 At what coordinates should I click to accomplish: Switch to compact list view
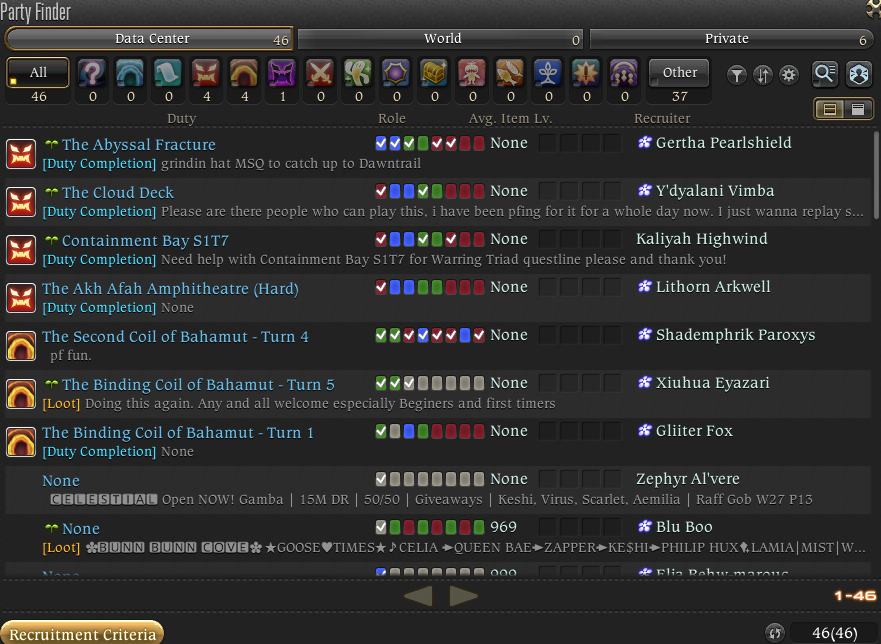(x=829, y=109)
